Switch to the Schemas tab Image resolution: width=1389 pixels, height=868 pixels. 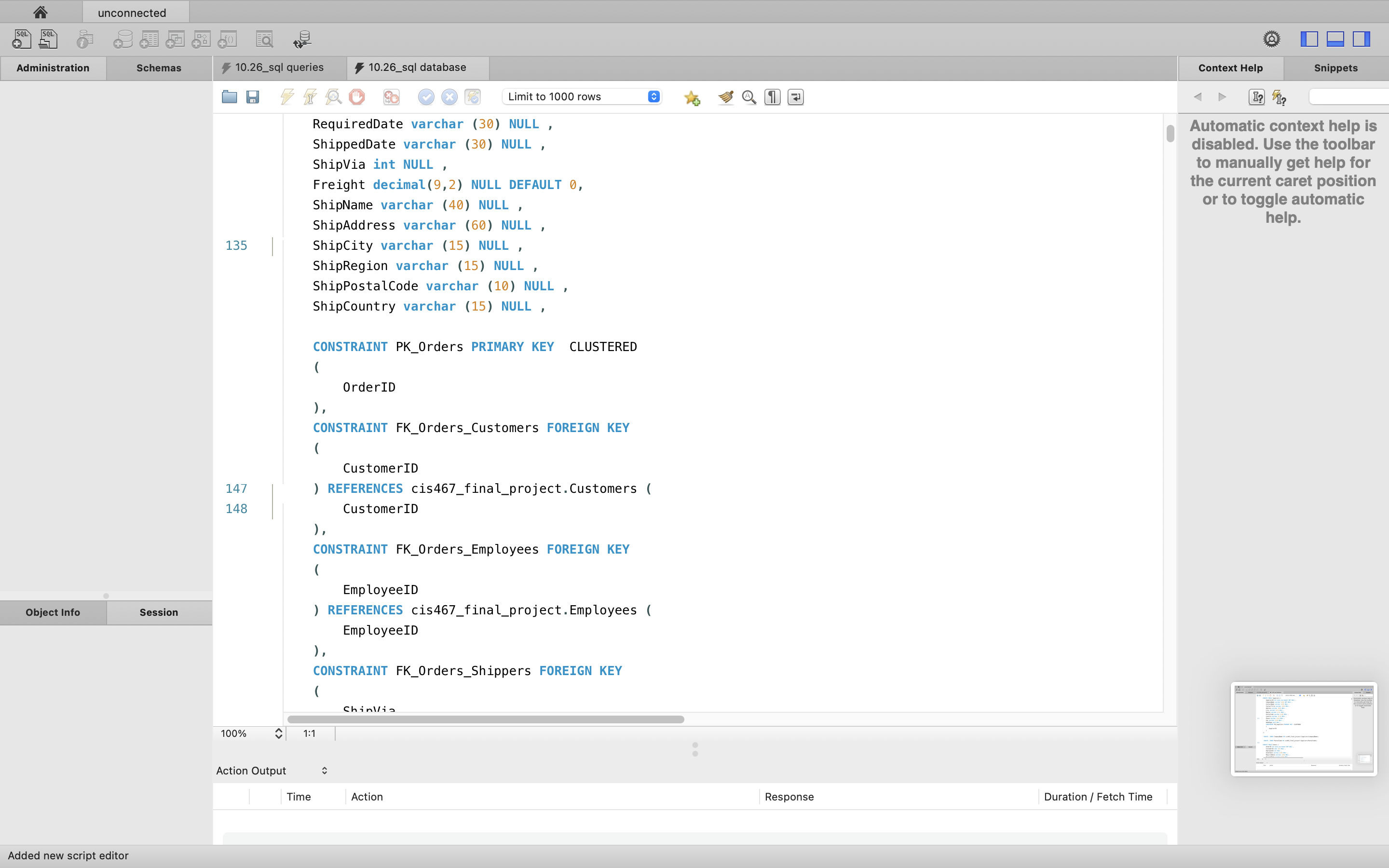click(159, 68)
